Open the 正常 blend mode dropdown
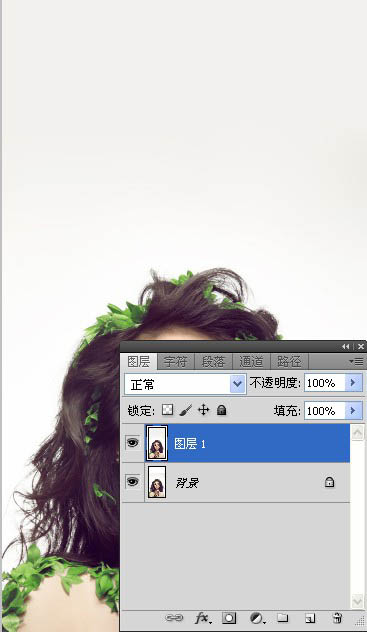Viewport: 367px width, 632px height. pos(185,384)
